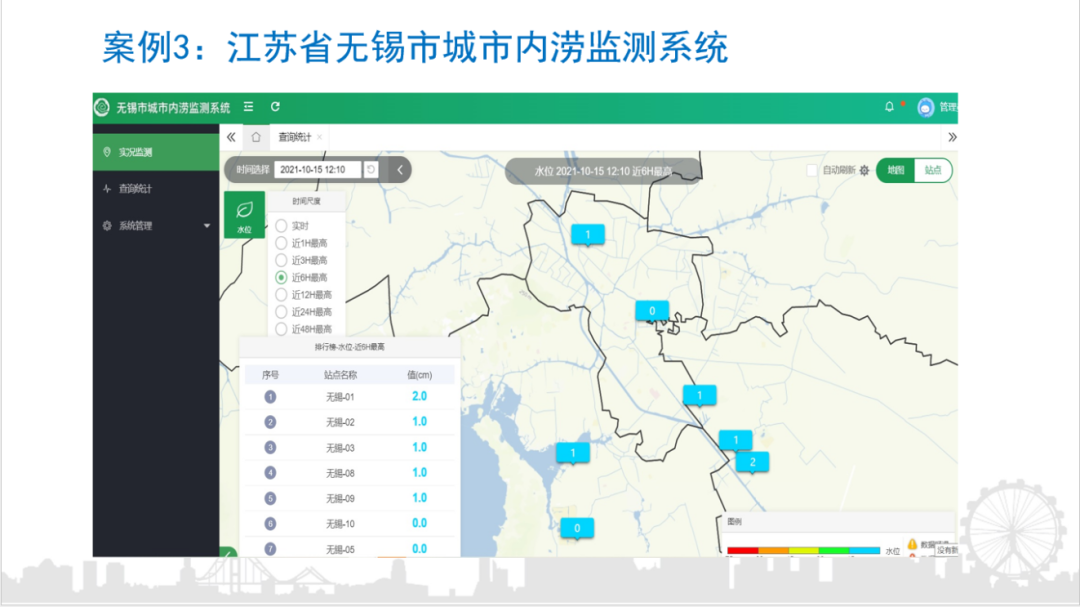Click the menu collapse hamburger icon
The width and height of the screenshot is (1080, 607).
(x=249, y=107)
